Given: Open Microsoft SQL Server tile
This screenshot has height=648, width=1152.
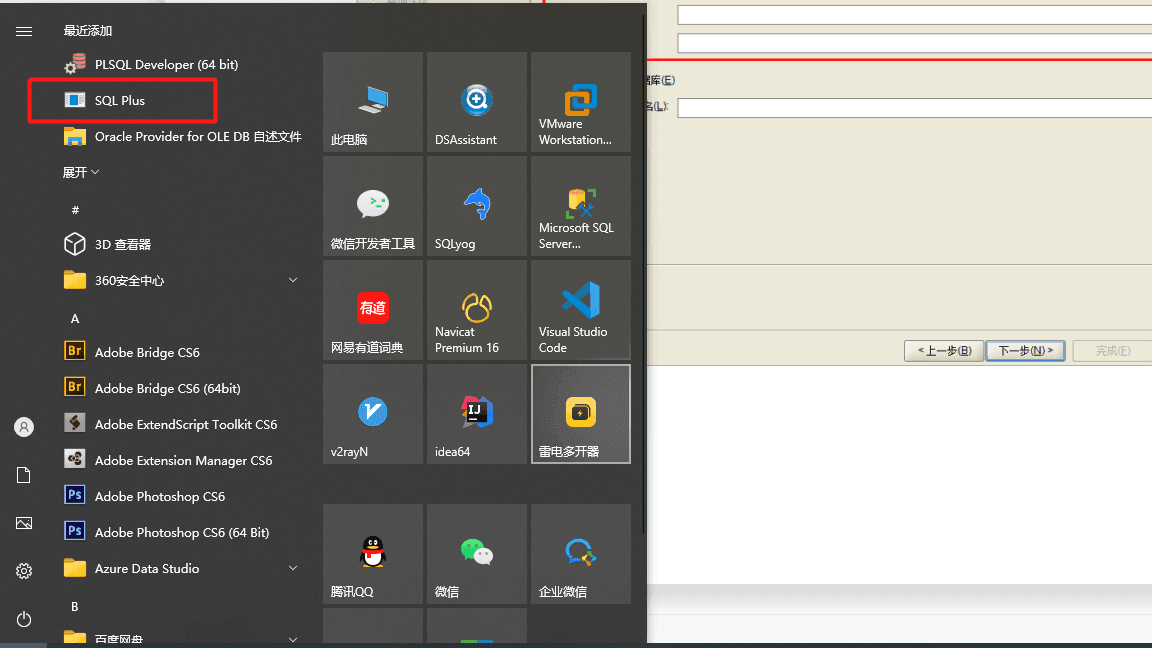Looking at the screenshot, I should (580, 206).
